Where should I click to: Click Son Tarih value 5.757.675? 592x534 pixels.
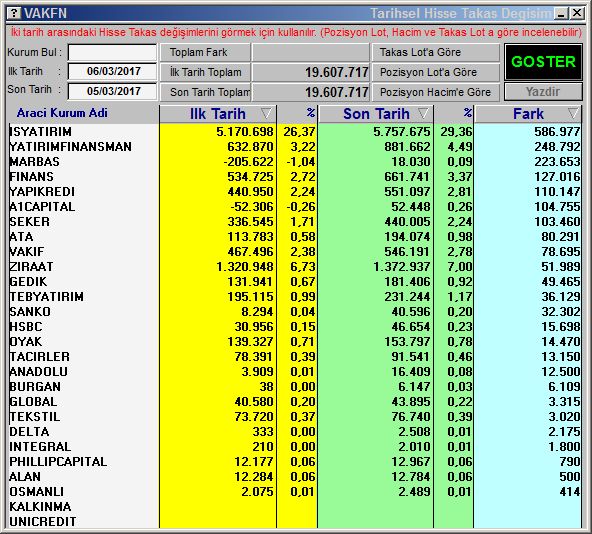click(x=402, y=131)
